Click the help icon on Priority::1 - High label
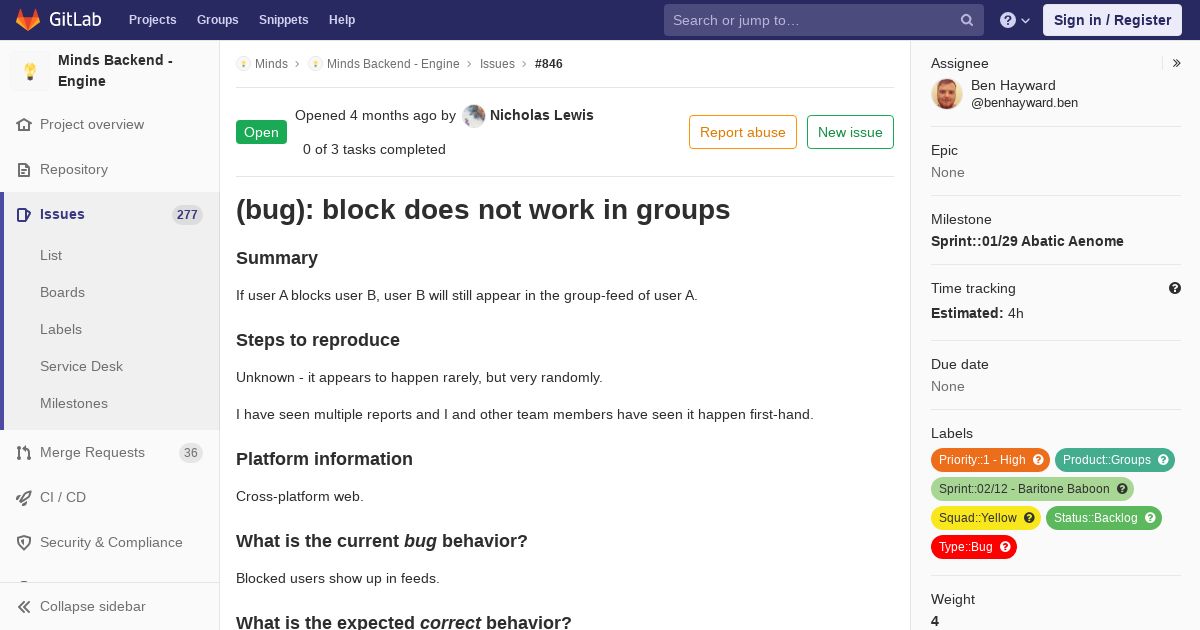Viewport: 1200px width, 630px height. tap(1038, 460)
